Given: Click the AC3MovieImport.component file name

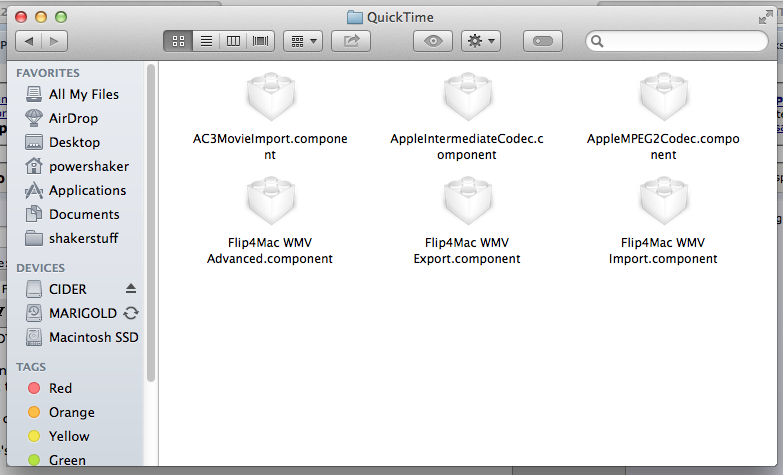Looking at the screenshot, I should tap(270, 146).
